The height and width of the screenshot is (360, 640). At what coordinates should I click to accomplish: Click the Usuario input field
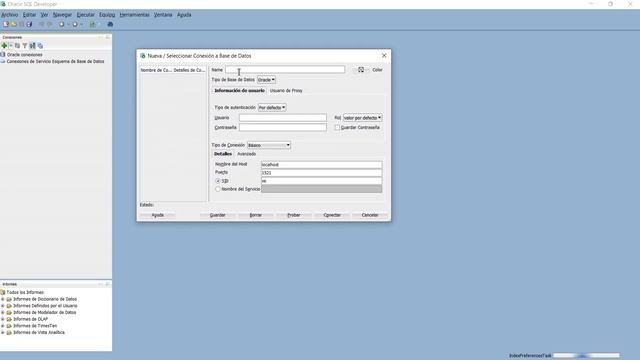(x=283, y=118)
